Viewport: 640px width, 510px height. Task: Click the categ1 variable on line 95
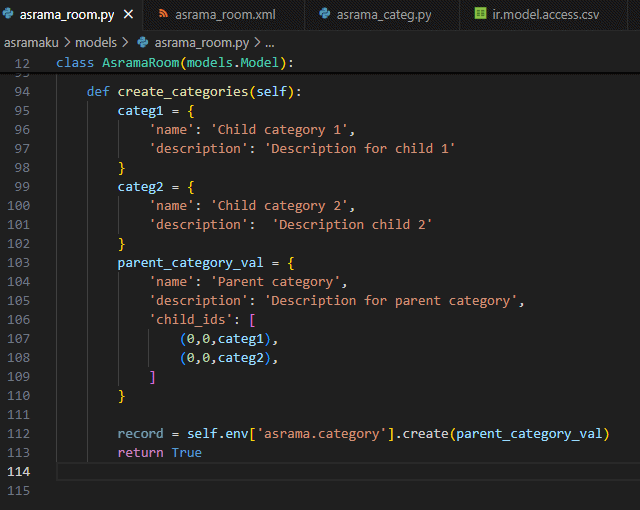point(140,111)
